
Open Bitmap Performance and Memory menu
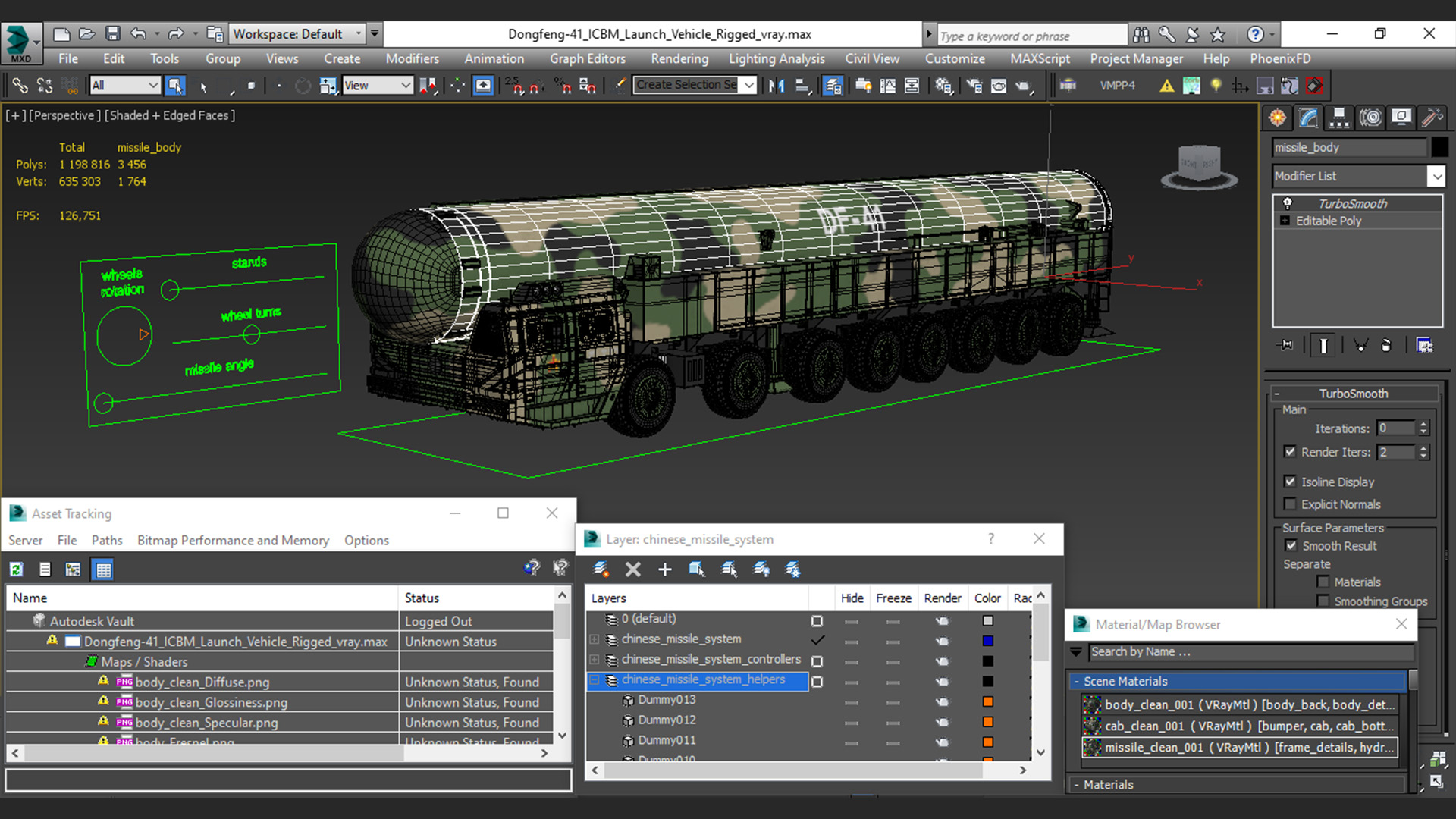(233, 541)
